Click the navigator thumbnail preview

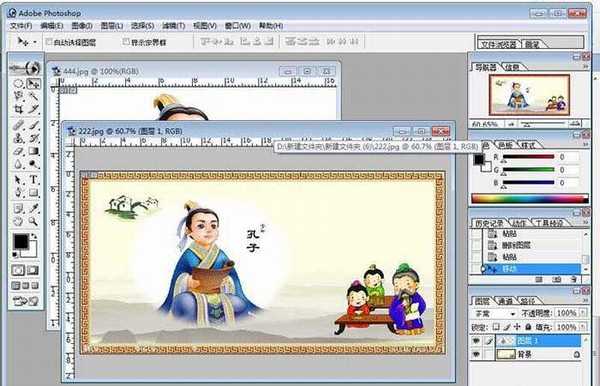tap(529, 94)
